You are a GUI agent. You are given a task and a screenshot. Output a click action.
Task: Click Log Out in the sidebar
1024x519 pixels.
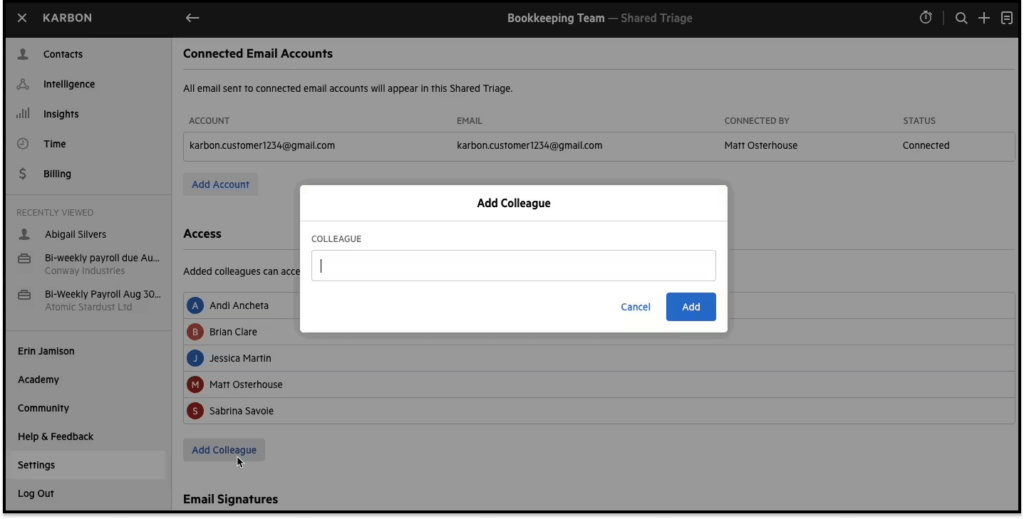36,493
